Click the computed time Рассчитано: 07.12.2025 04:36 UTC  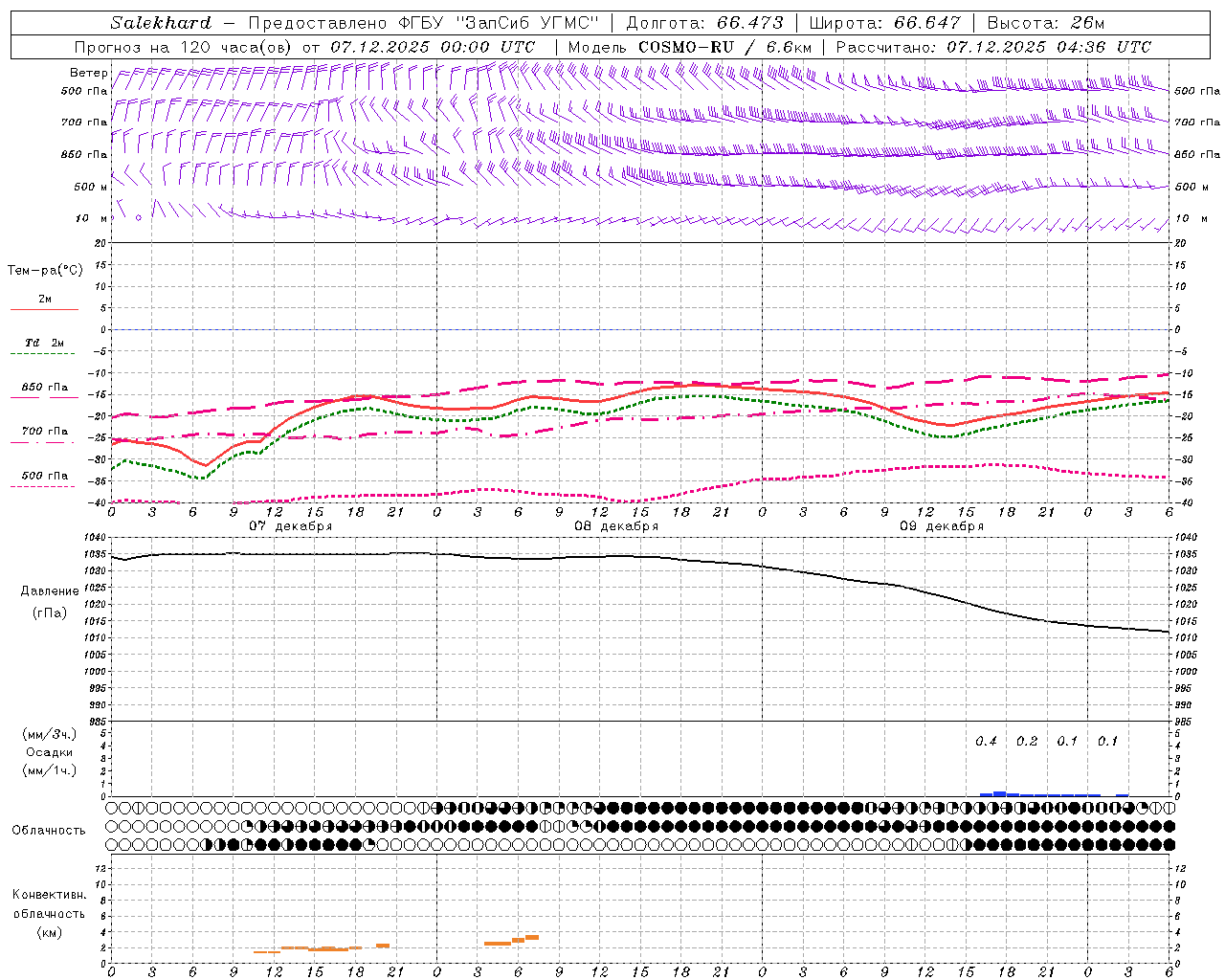[x=993, y=47]
